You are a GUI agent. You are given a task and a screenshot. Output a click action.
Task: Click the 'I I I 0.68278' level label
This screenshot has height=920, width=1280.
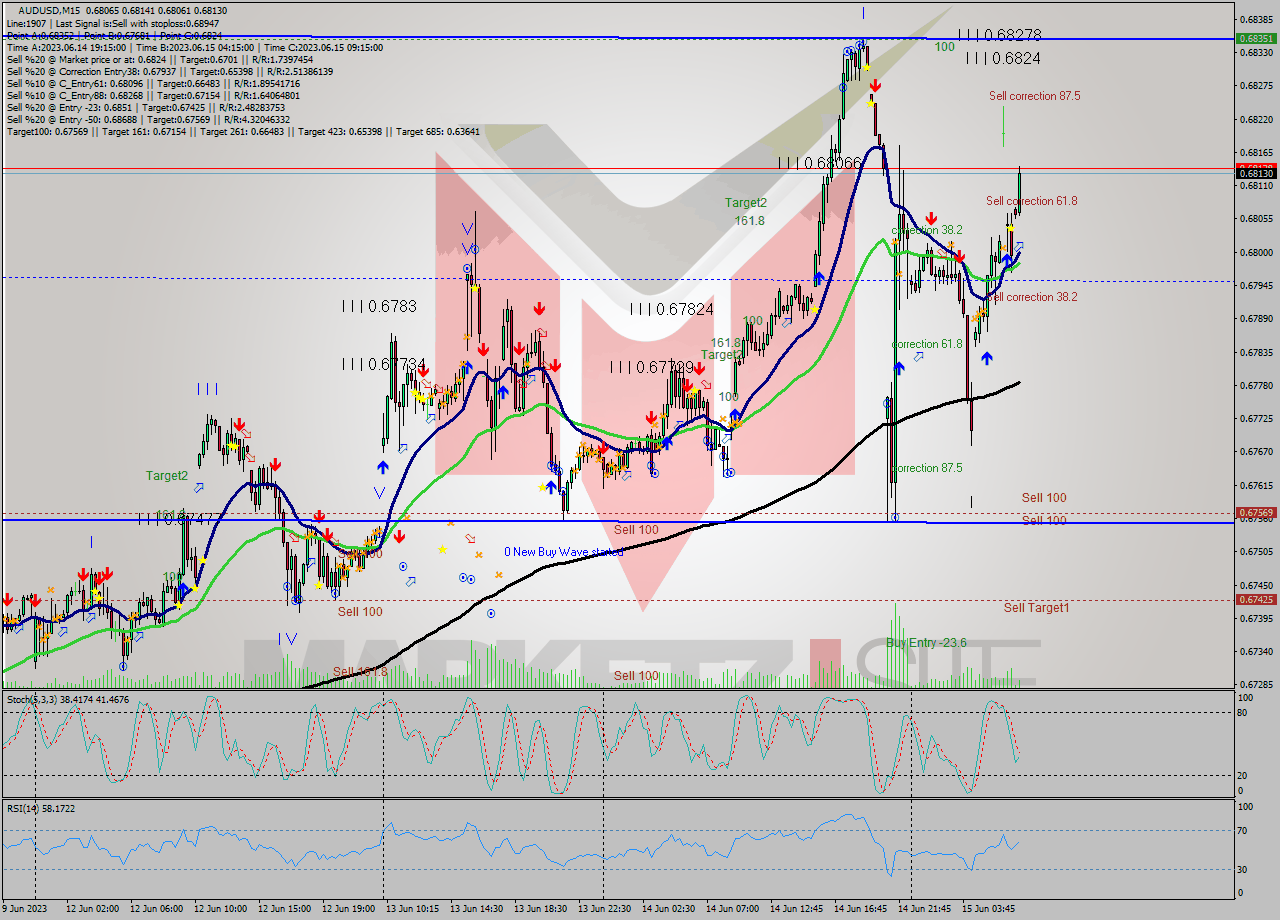point(999,34)
